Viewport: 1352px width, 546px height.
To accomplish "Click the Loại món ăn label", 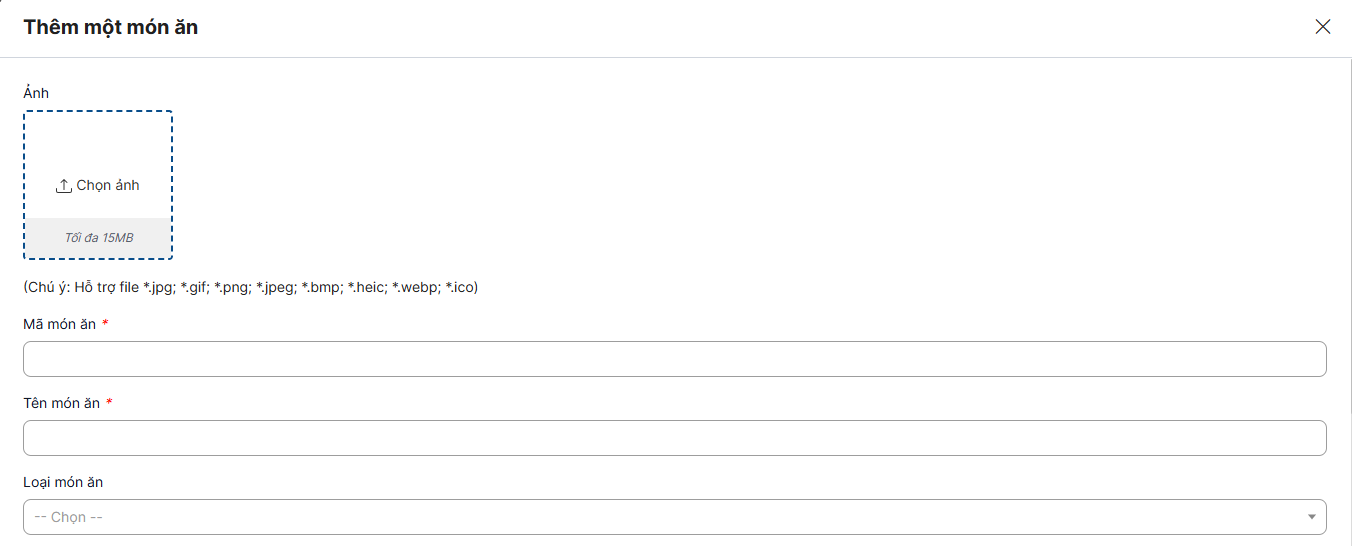I will coord(63,482).
